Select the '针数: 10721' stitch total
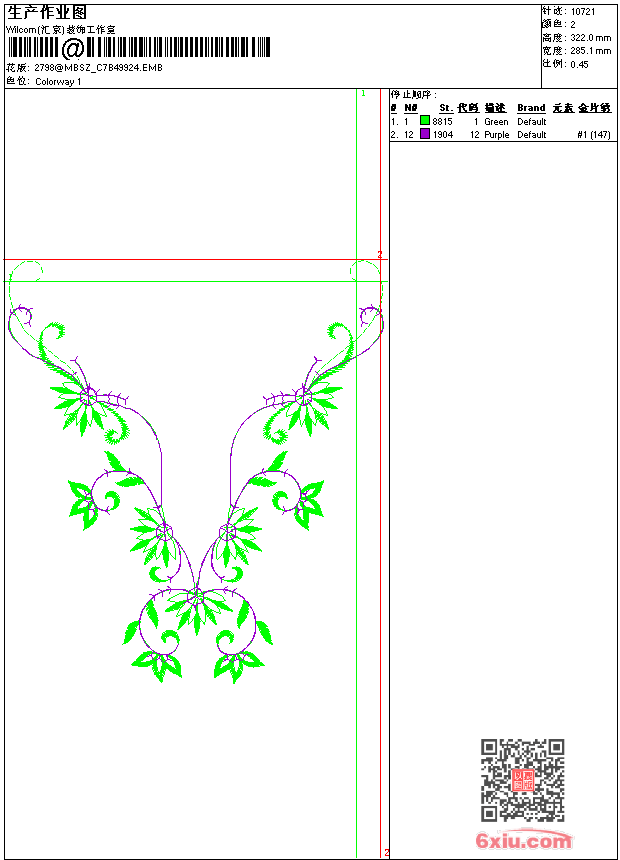Screen dimensions: 620x860 [x=568, y=12]
